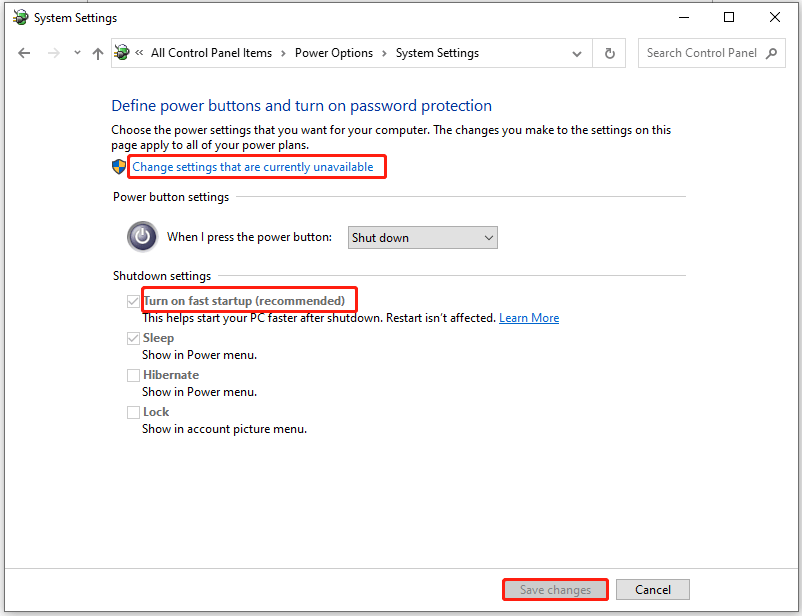802x616 pixels.
Task: Click the forward navigation arrow
Action: click(52, 53)
